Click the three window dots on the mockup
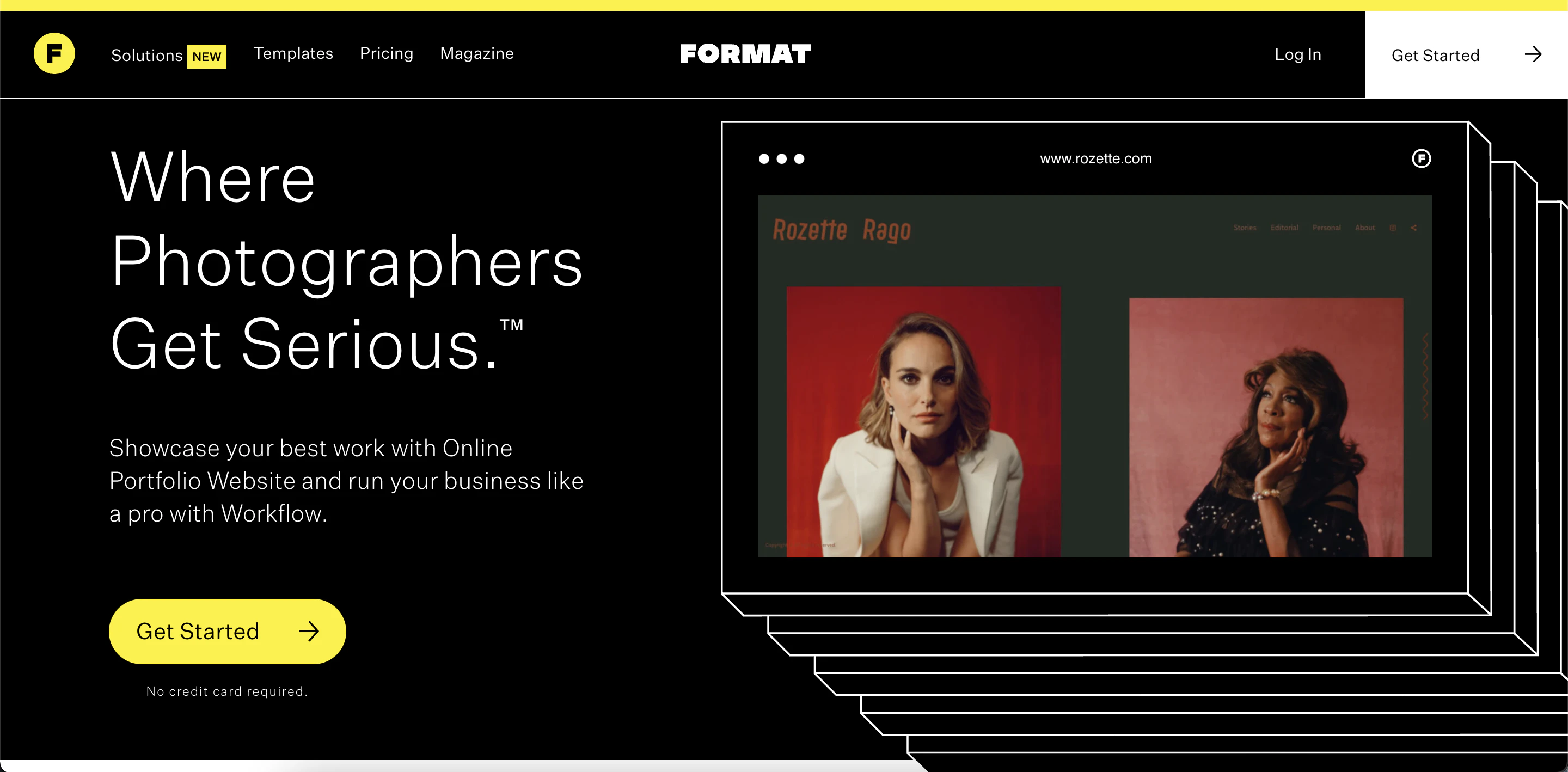This screenshot has height=772, width=1568. click(x=782, y=158)
